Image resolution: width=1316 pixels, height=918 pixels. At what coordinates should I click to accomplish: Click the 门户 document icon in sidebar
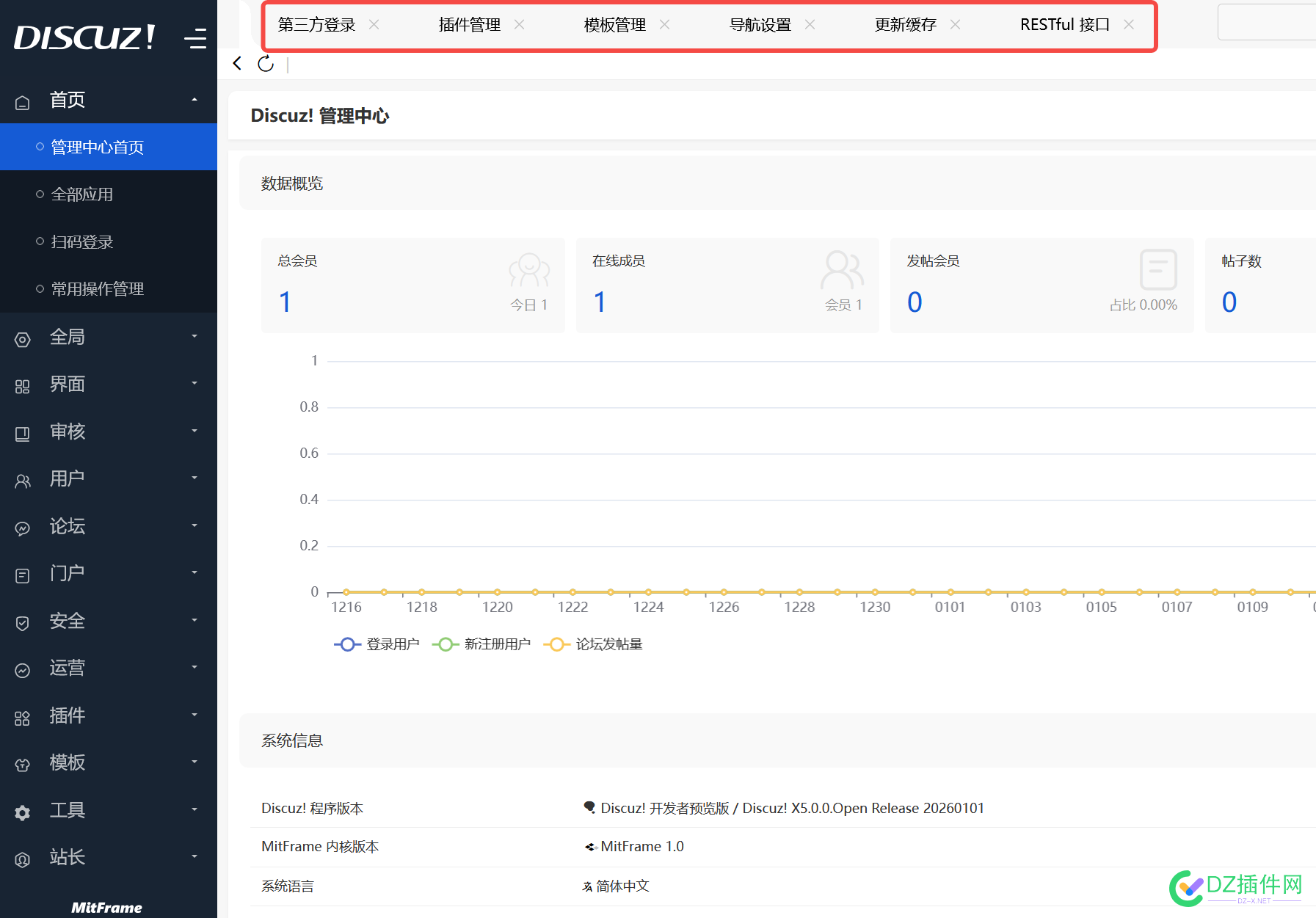23,576
